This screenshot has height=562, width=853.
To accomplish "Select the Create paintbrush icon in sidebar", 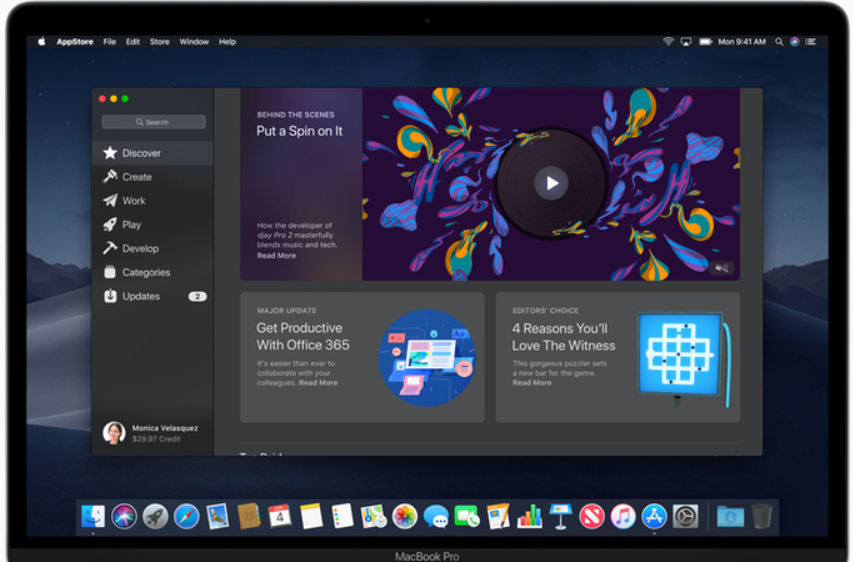I will coord(110,176).
